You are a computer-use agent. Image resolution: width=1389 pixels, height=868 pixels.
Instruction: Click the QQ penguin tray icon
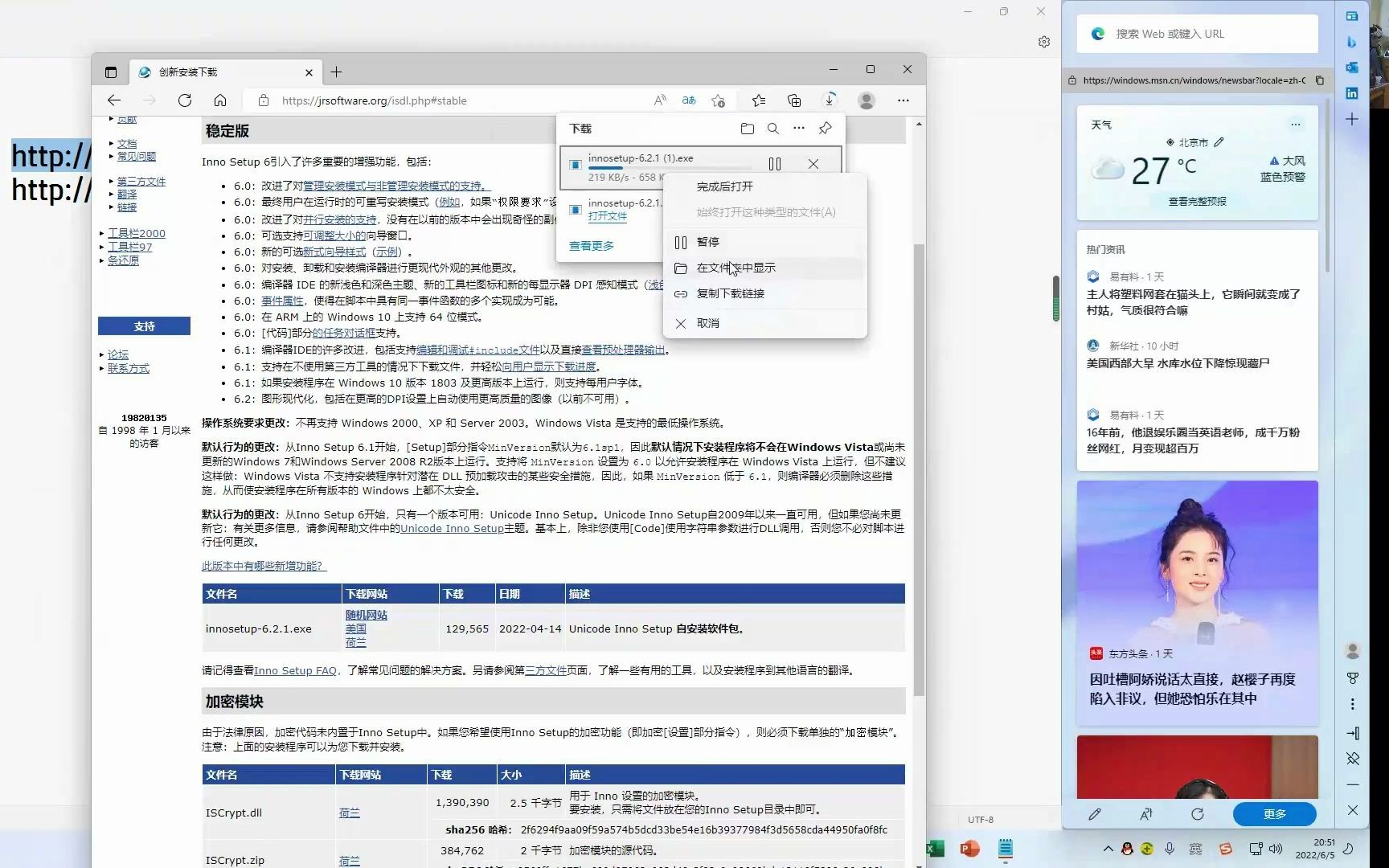(x=1127, y=849)
